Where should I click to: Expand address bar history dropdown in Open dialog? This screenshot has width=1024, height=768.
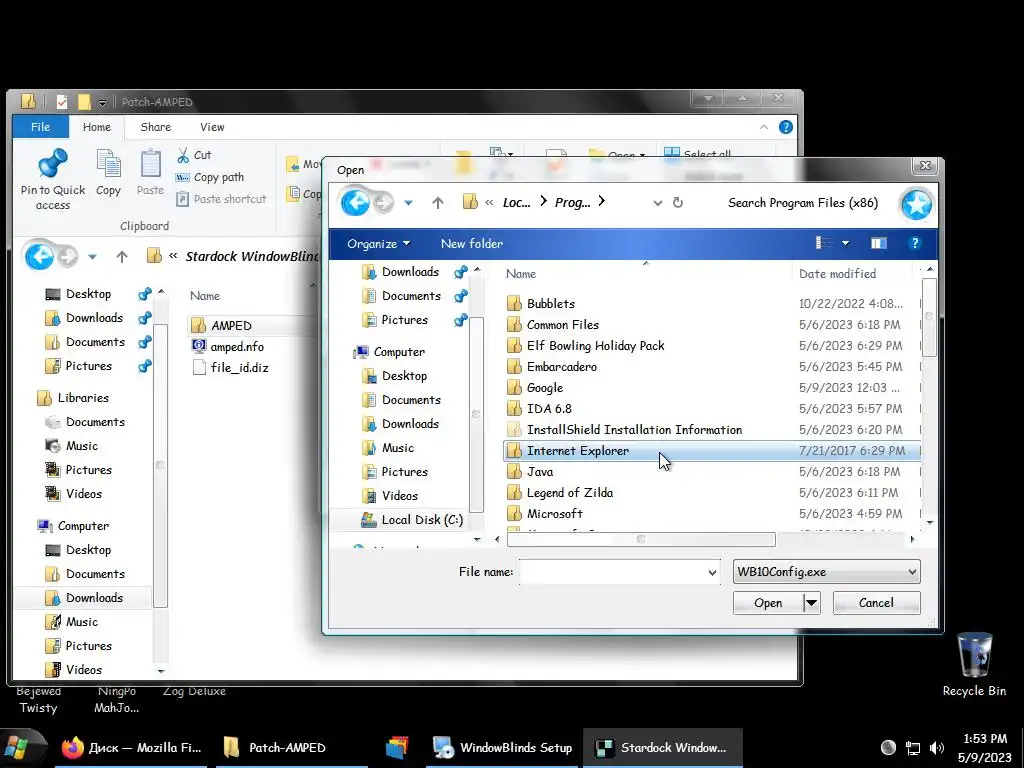658,203
